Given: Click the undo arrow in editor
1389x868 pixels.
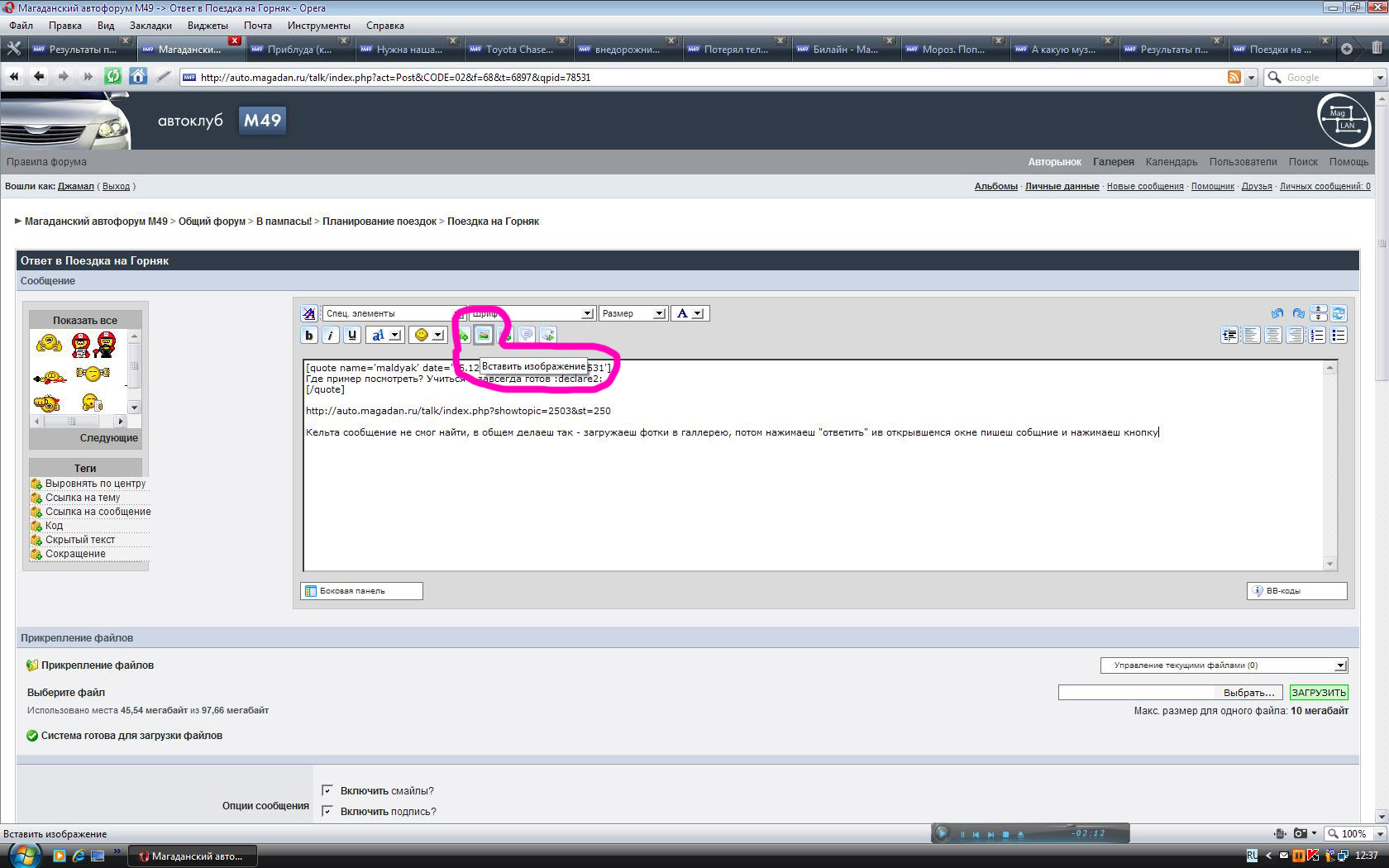Looking at the screenshot, I should (1277, 313).
